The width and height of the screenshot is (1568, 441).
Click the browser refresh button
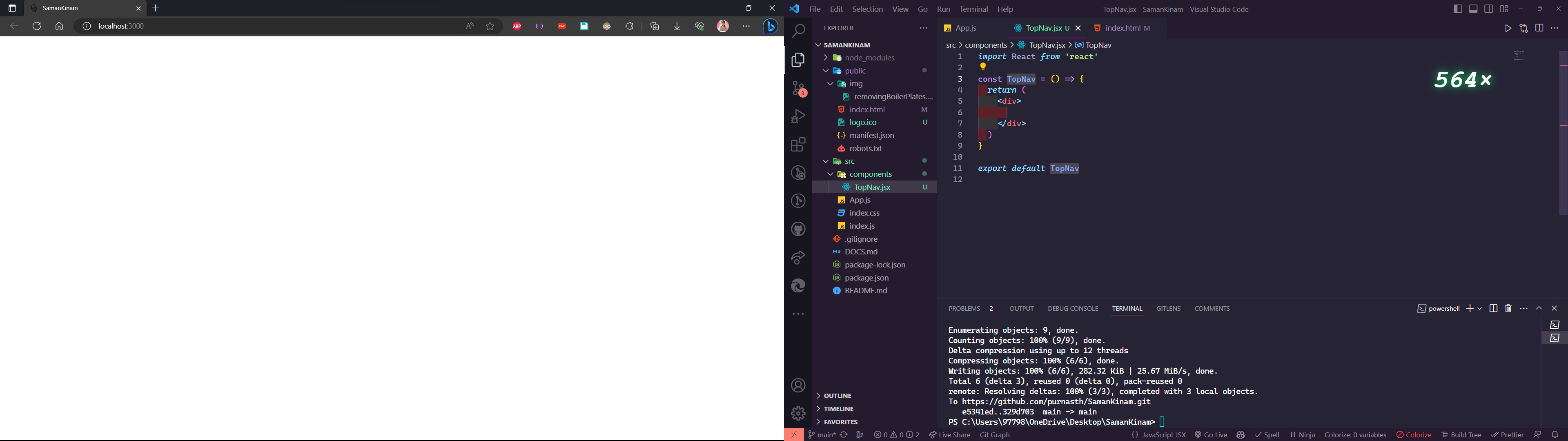pos(37,26)
